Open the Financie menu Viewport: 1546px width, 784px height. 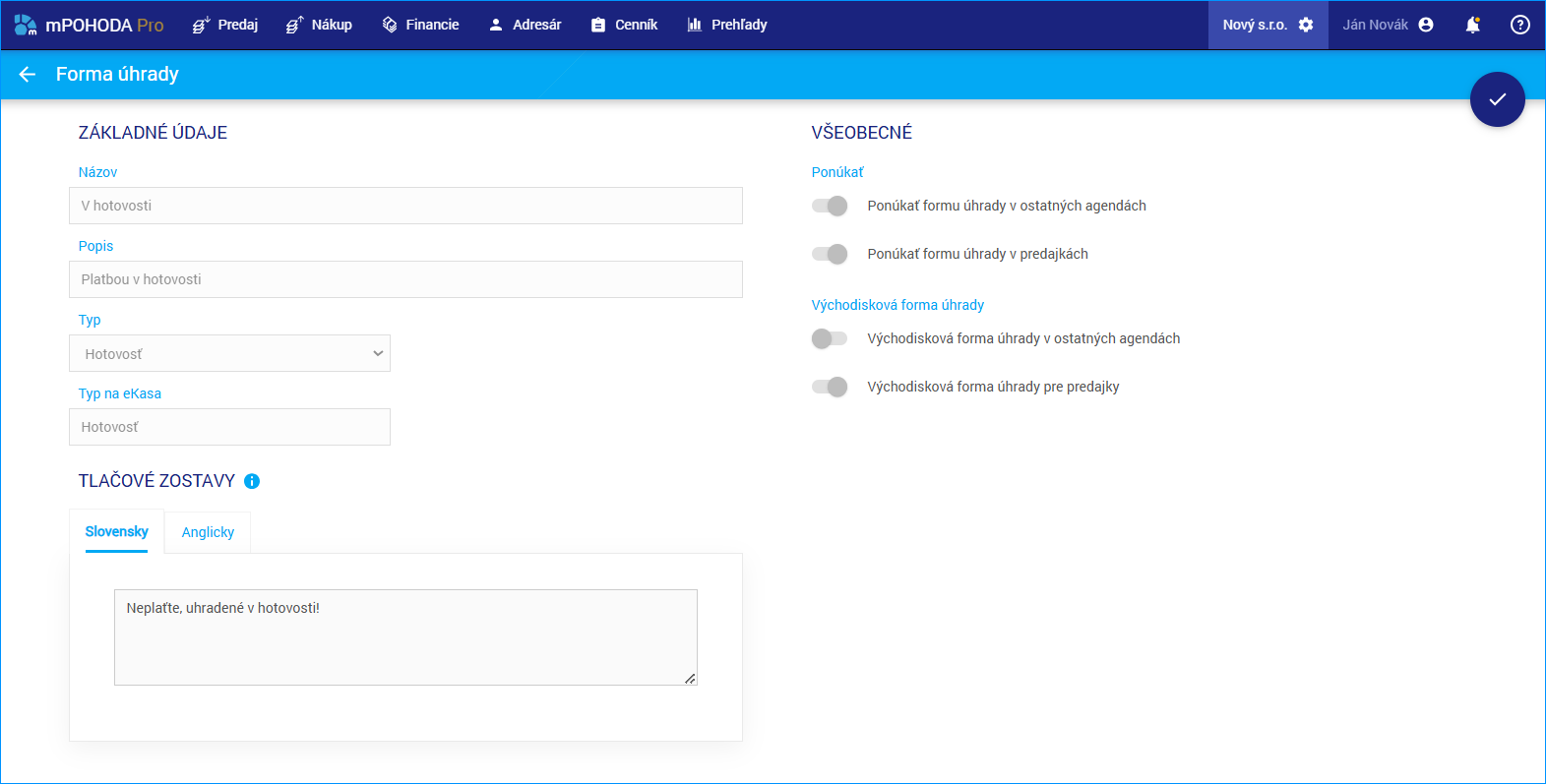click(x=420, y=25)
